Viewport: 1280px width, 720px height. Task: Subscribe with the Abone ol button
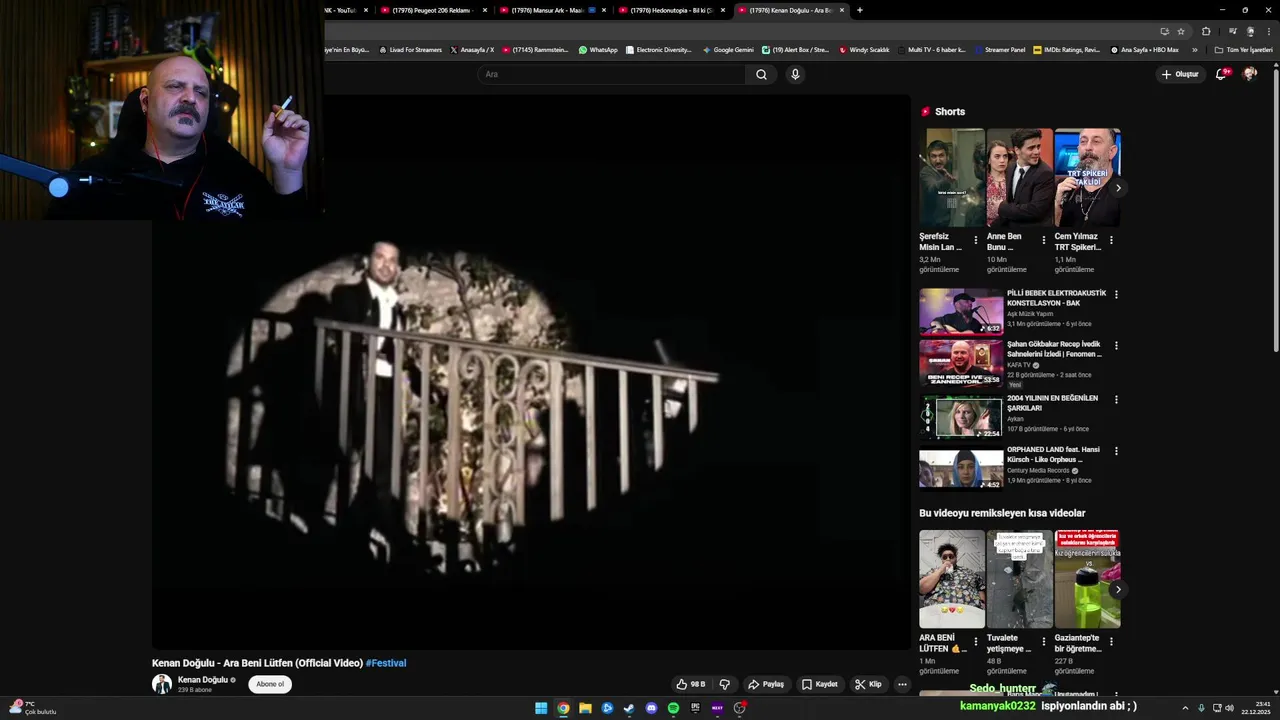pos(270,684)
